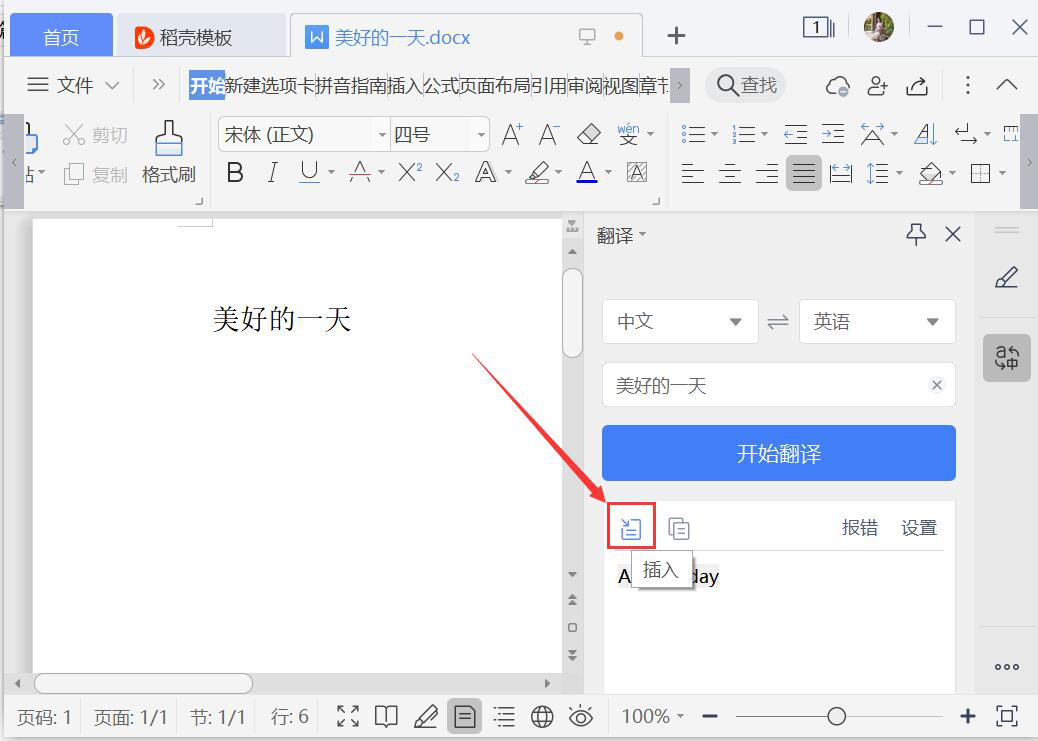Click the translation text input field
Screen dimensions: 1038x741
tap(765, 385)
